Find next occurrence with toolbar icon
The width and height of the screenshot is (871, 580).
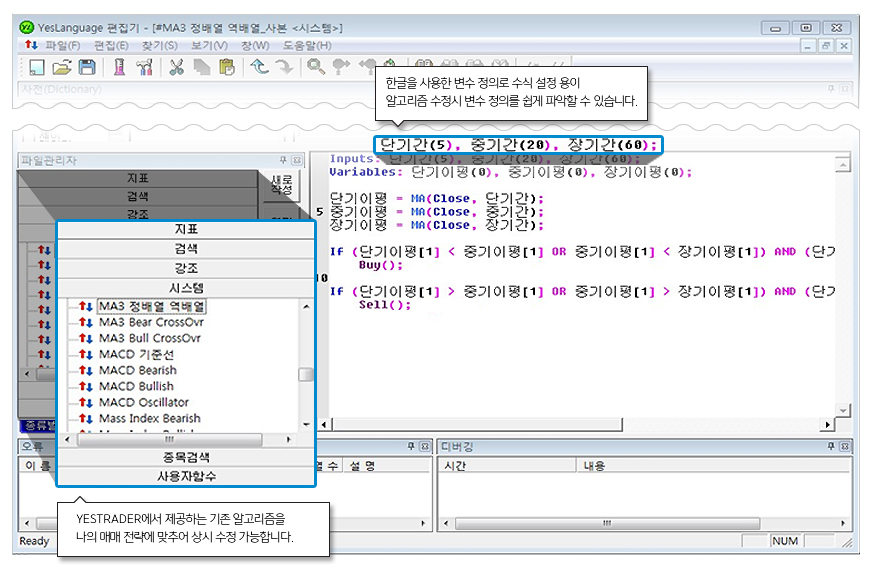click(x=341, y=67)
